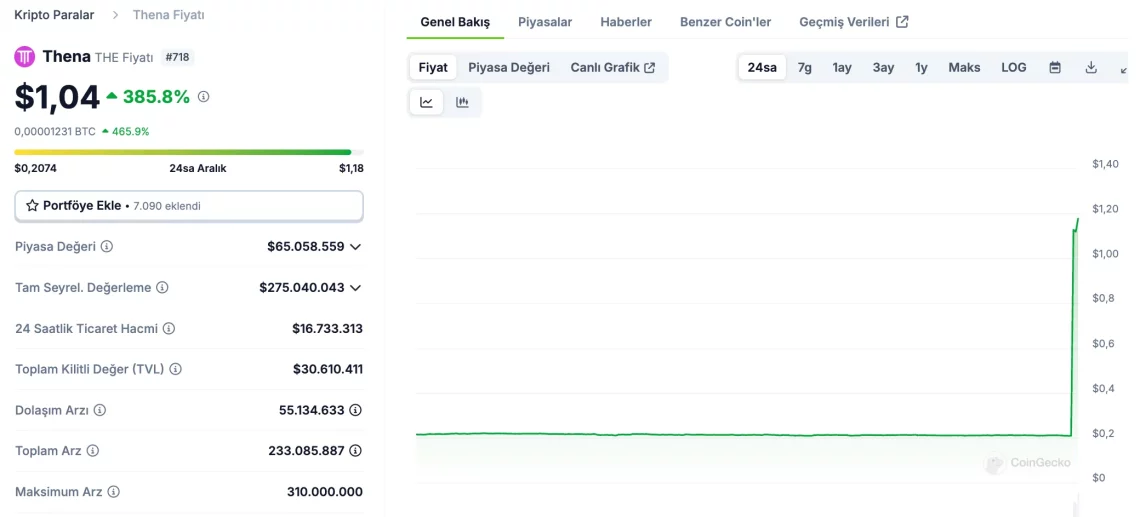Select Piyasa Değeri chart mode
Viewport: 1140px width, 517px height.
pyautogui.click(x=509, y=68)
